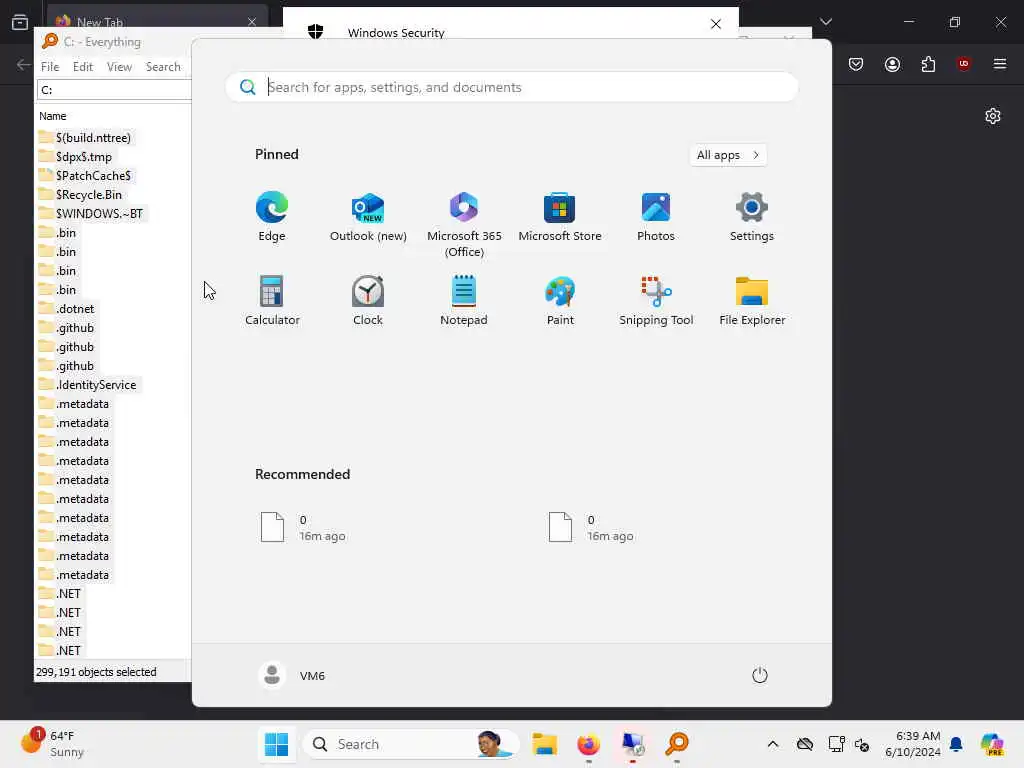This screenshot has height=768, width=1024.
Task: Open the Edit menu in Everything
Action: pos(83,67)
